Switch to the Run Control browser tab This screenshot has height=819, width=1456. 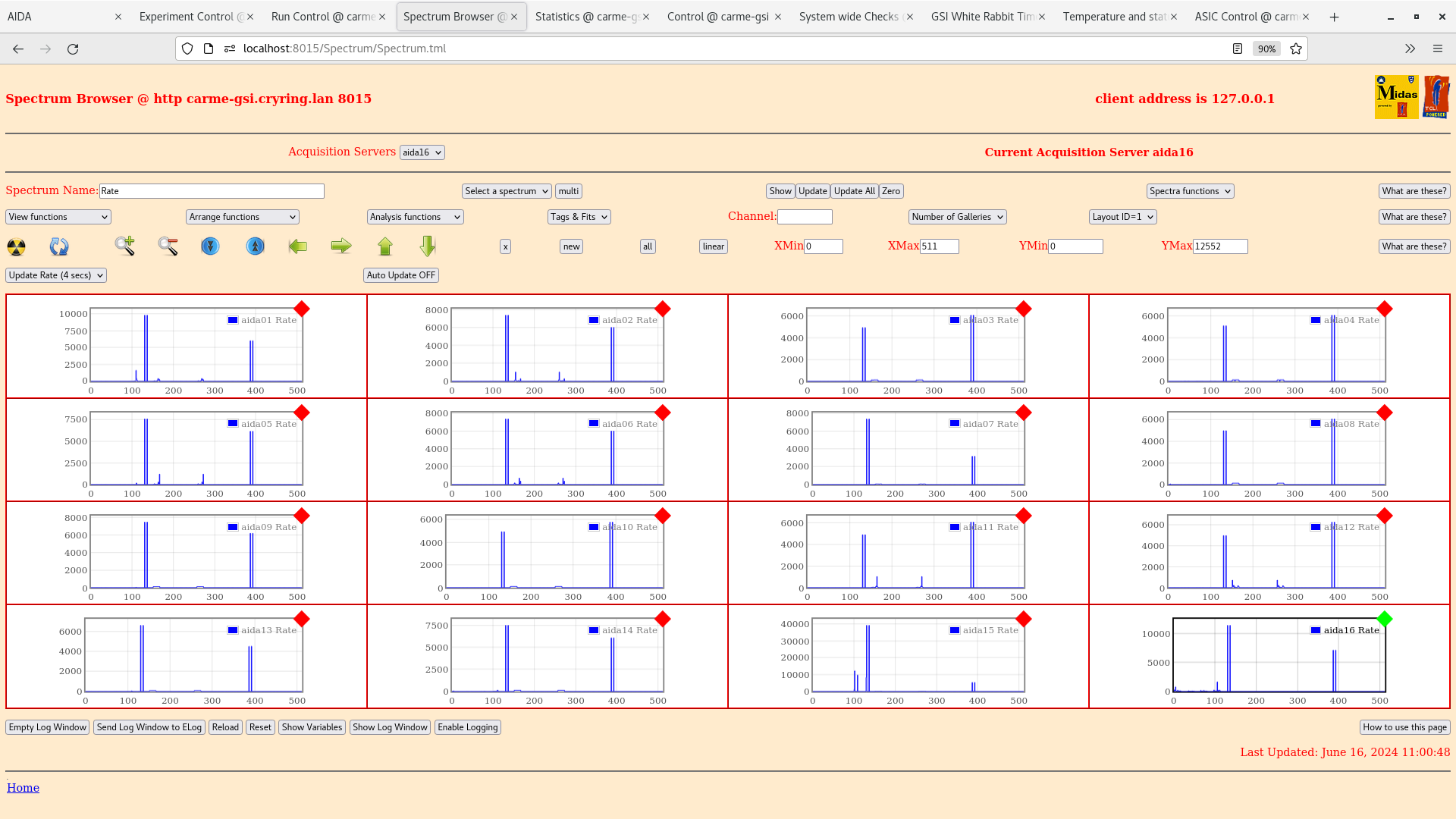click(x=322, y=17)
